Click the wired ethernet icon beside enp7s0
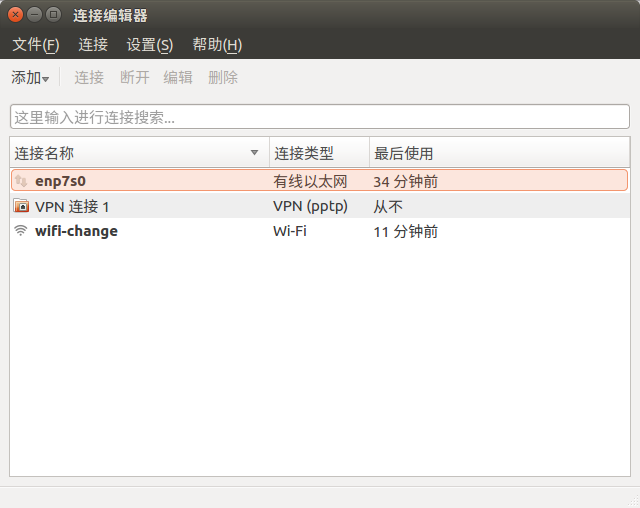The image size is (640, 508). click(21, 181)
